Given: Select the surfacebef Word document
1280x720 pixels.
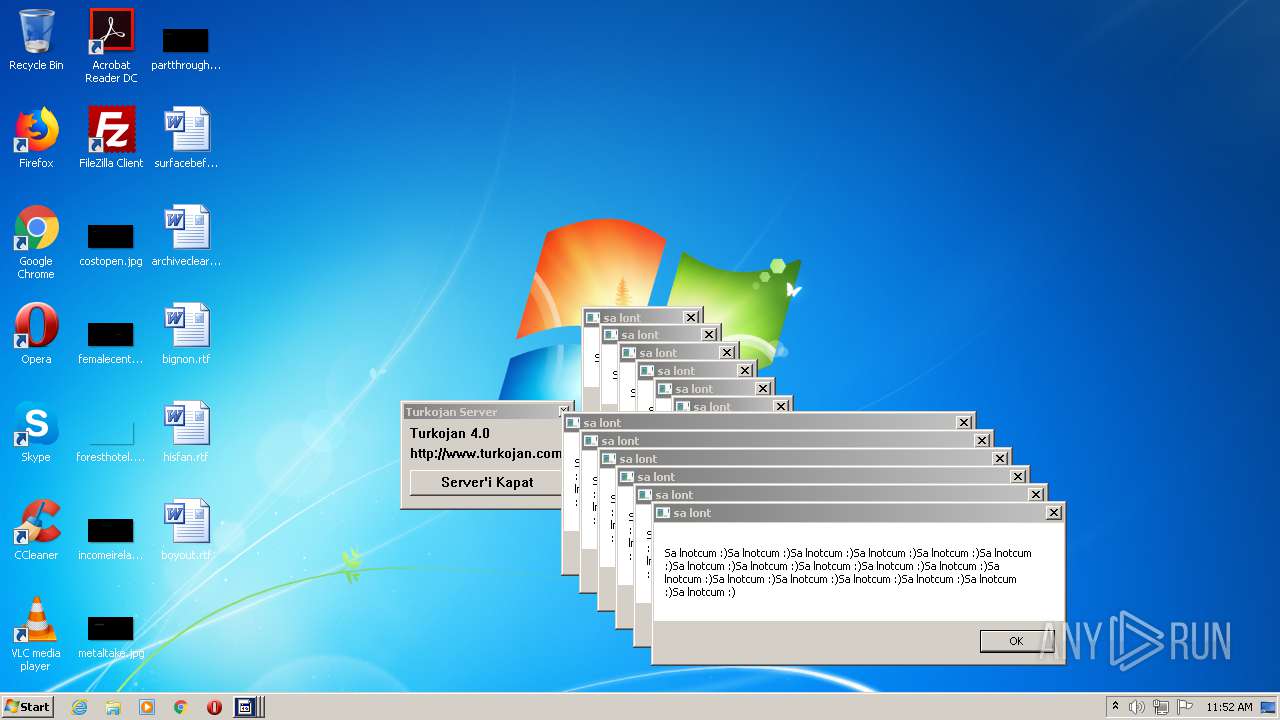Looking at the screenshot, I should coord(186,139).
